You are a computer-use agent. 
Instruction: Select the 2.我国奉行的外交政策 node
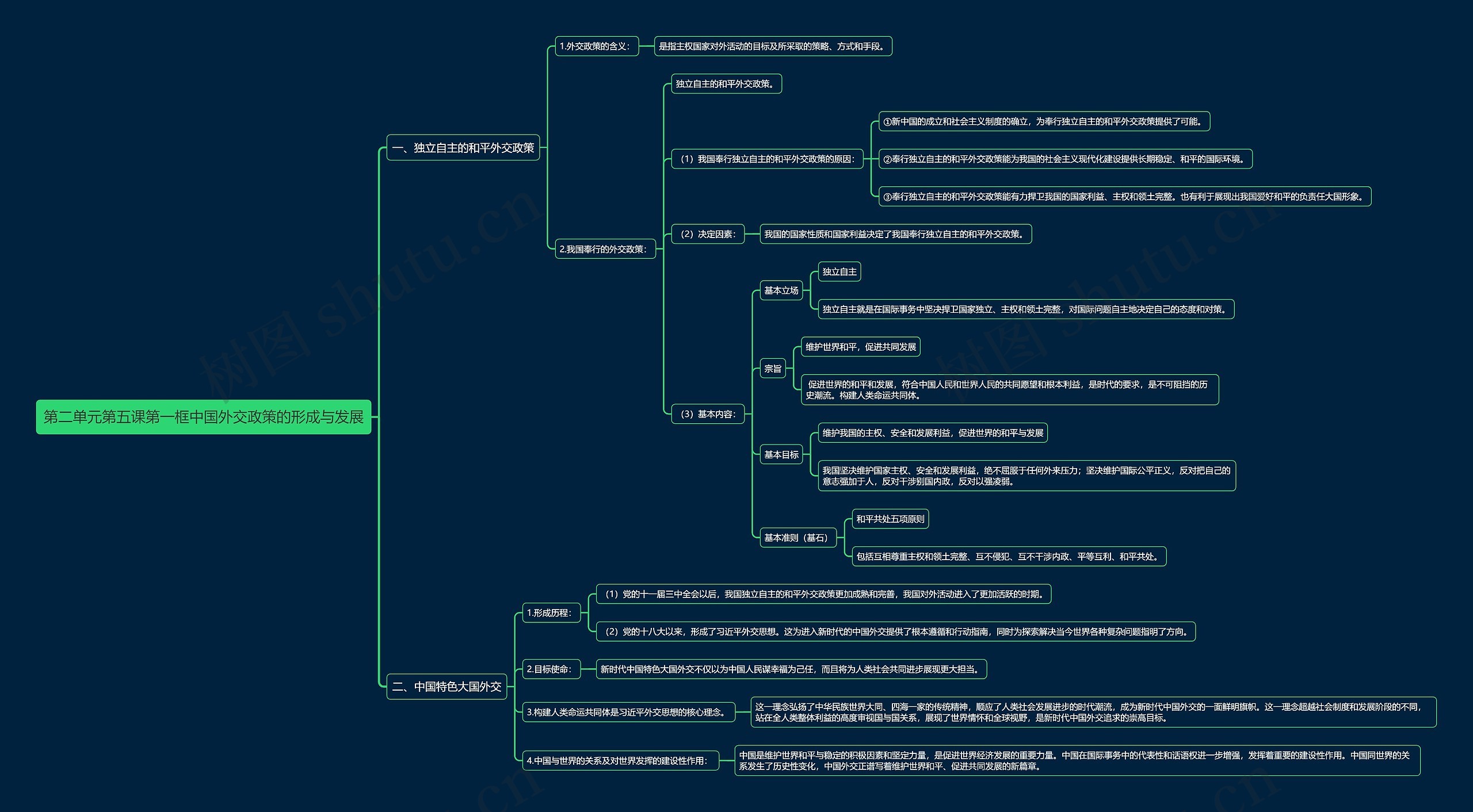tap(605, 249)
